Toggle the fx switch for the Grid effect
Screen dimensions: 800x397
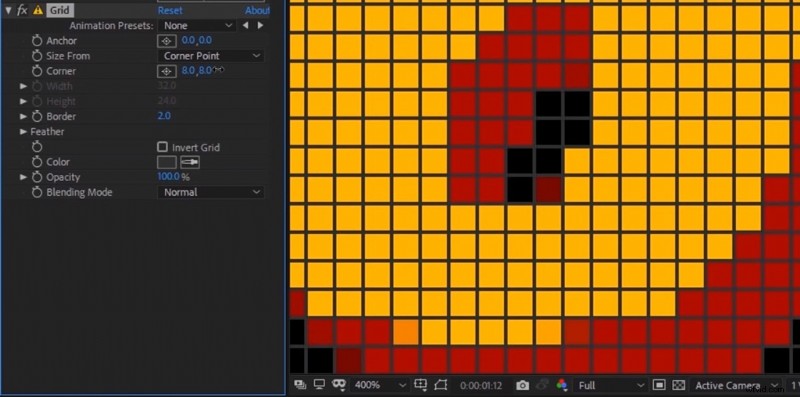(22, 10)
